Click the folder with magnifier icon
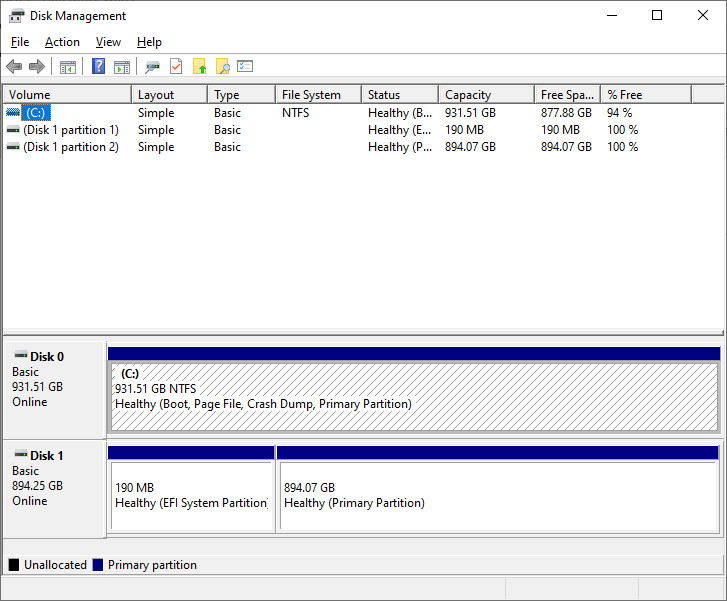Screen dimensions: 727x601 pos(223,66)
